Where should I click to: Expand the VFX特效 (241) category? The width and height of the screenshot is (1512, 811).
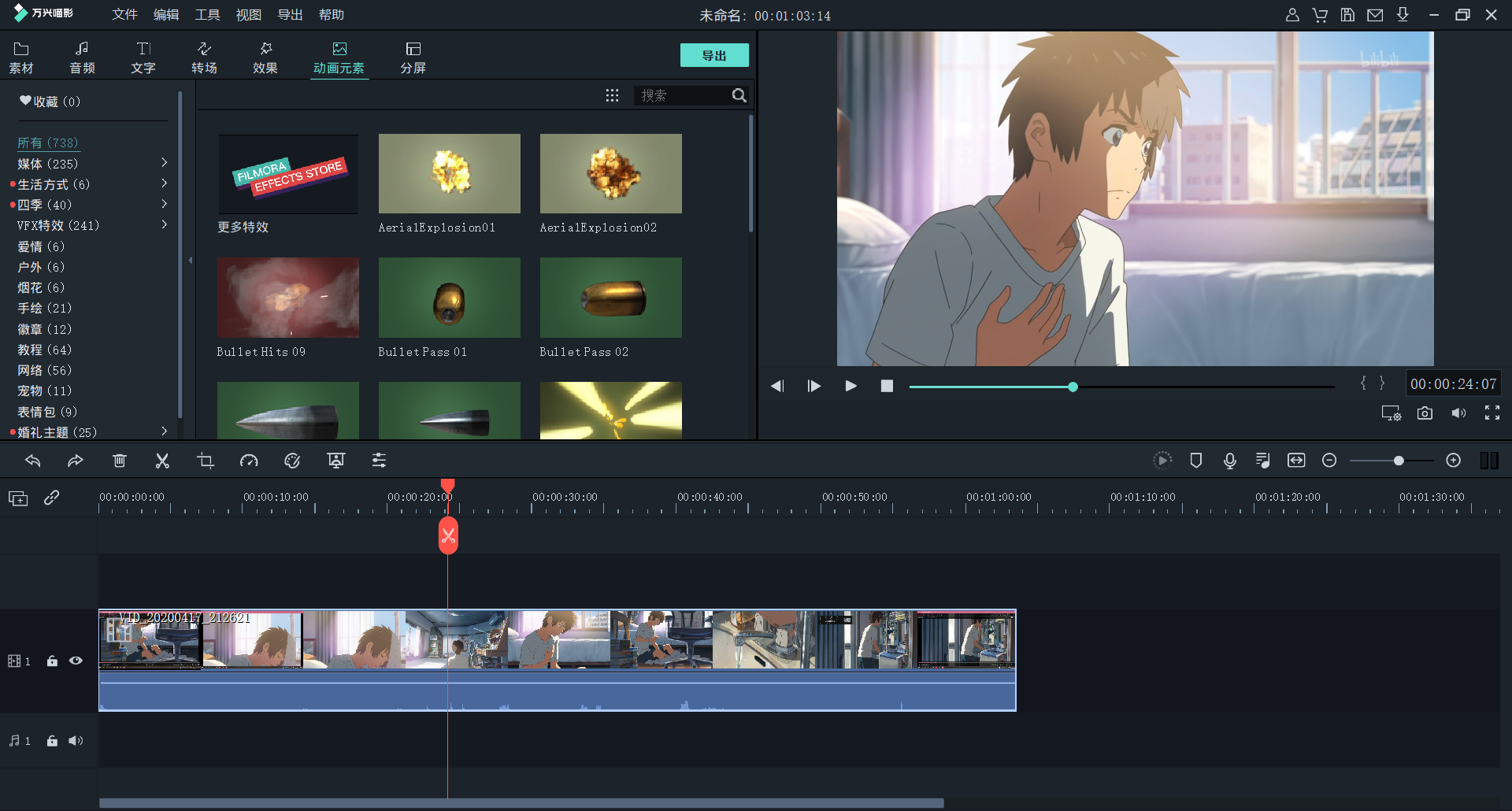pyautogui.click(x=164, y=225)
